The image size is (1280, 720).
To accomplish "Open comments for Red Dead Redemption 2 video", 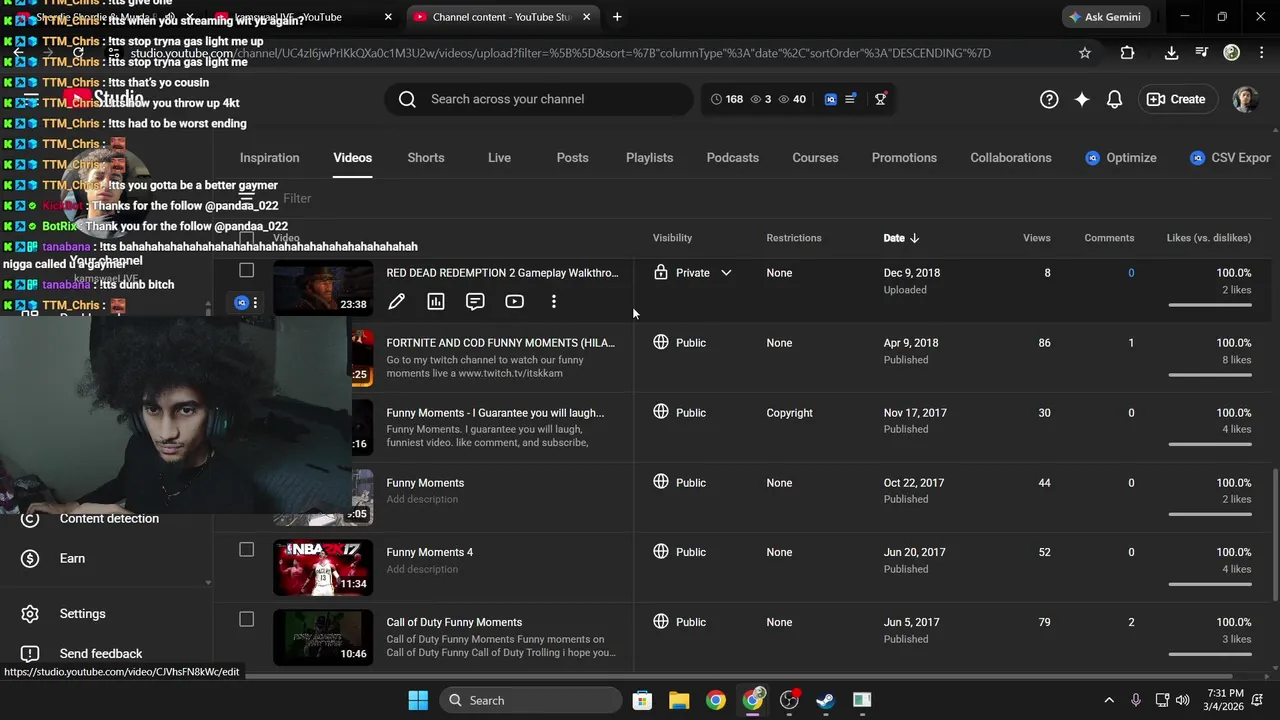I will [x=475, y=301].
